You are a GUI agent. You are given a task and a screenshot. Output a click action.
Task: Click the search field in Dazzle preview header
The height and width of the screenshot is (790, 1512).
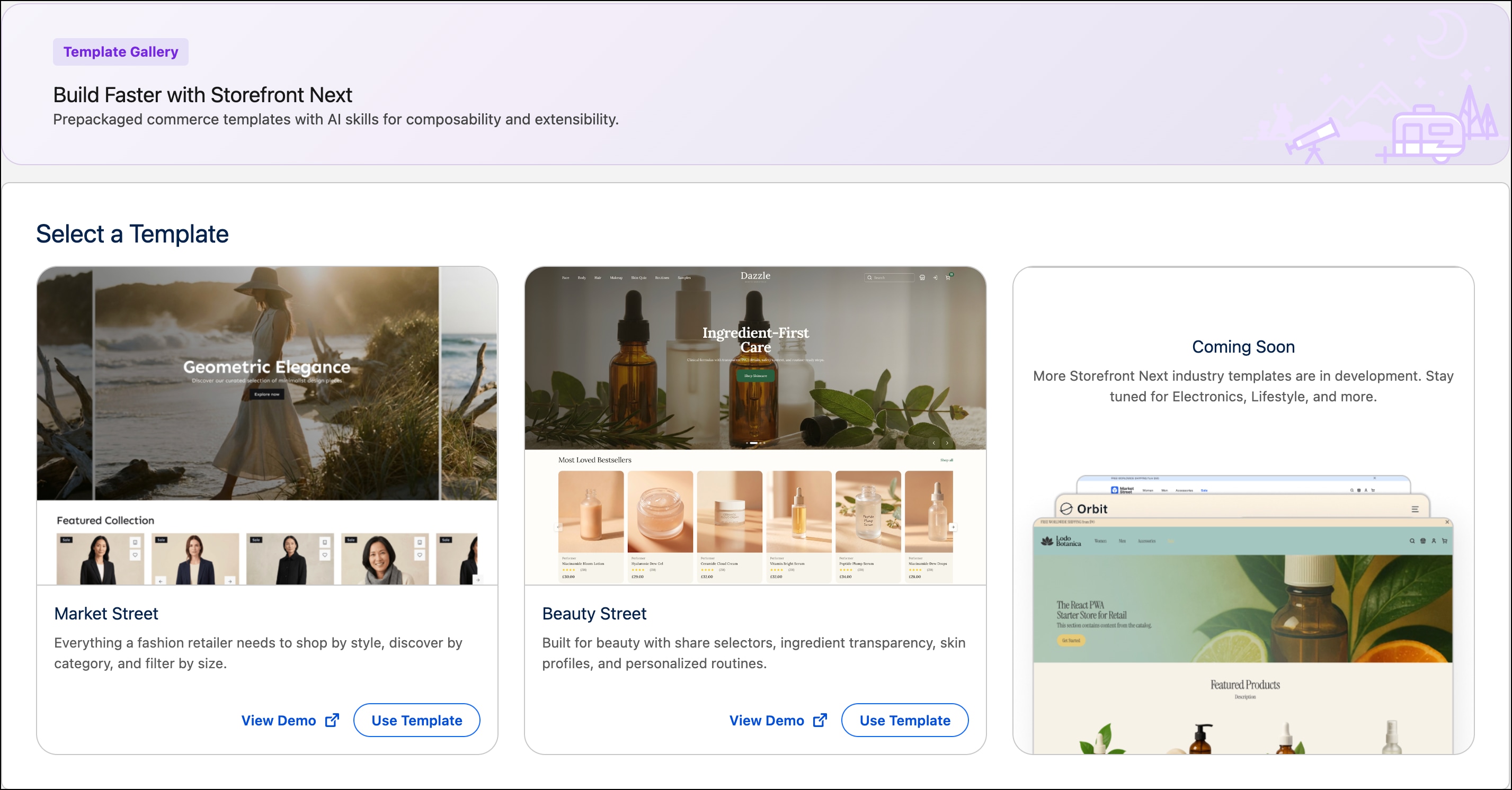889,277
